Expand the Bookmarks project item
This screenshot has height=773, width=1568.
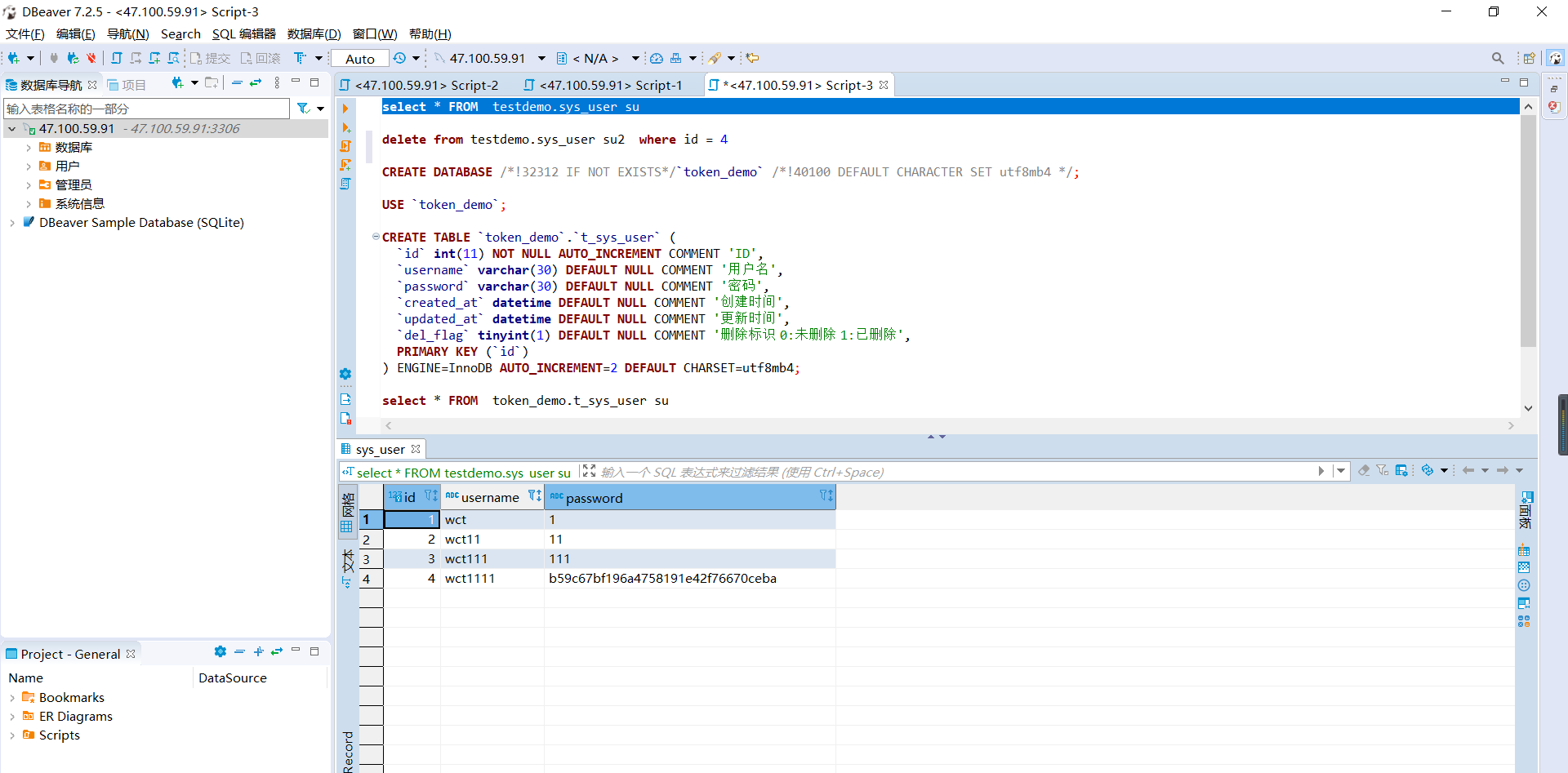(12, 698)
